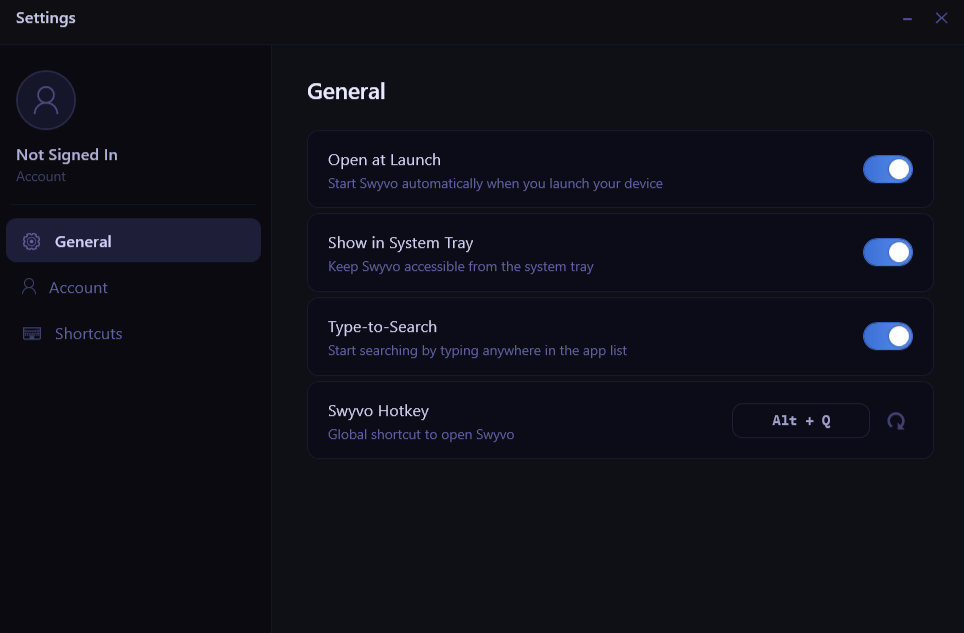Click 'Start Swyvo automatically' description text

click(x=495, y=184)
